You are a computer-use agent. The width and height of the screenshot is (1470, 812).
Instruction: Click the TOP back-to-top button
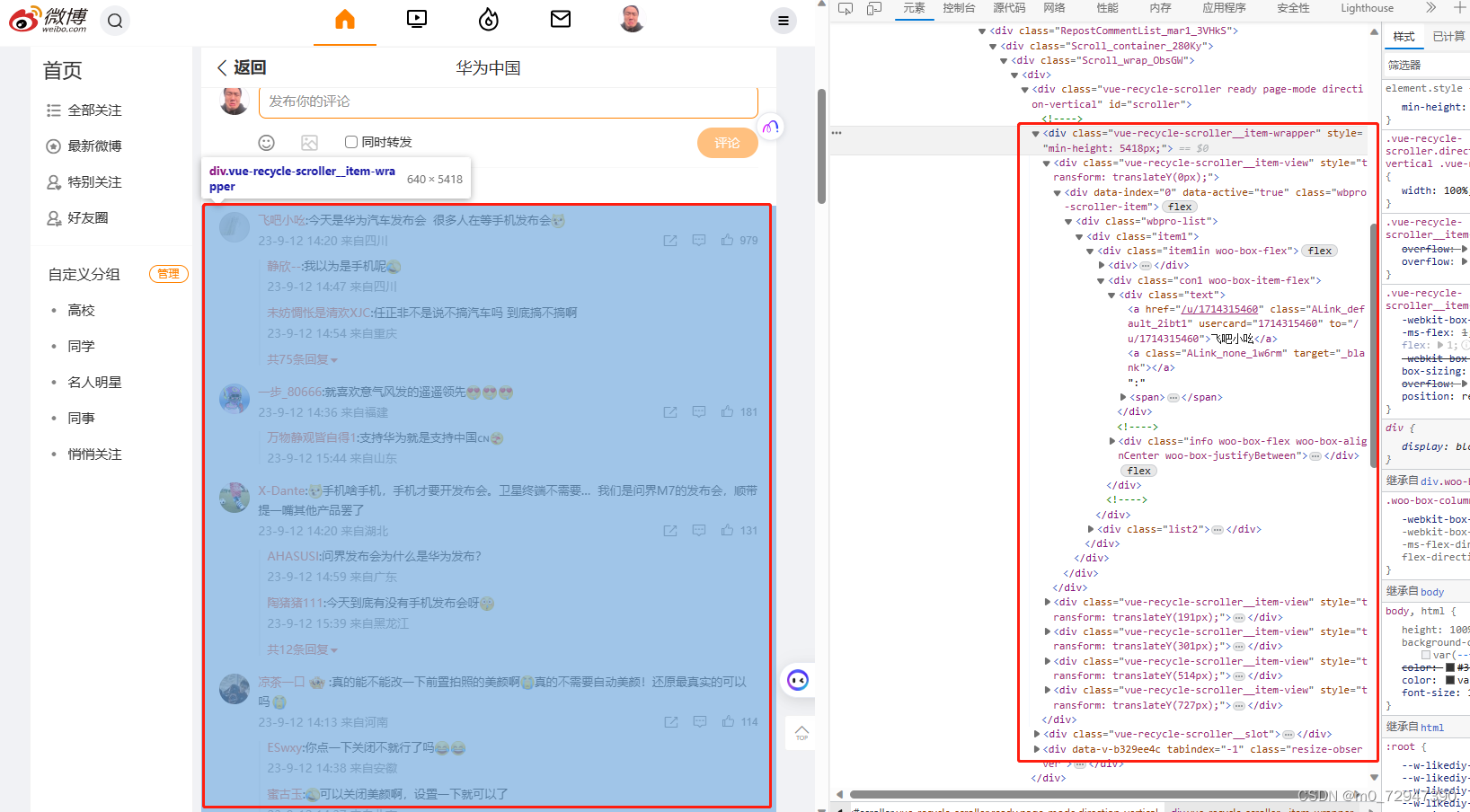pyautogui.click(x=801, y=733)
